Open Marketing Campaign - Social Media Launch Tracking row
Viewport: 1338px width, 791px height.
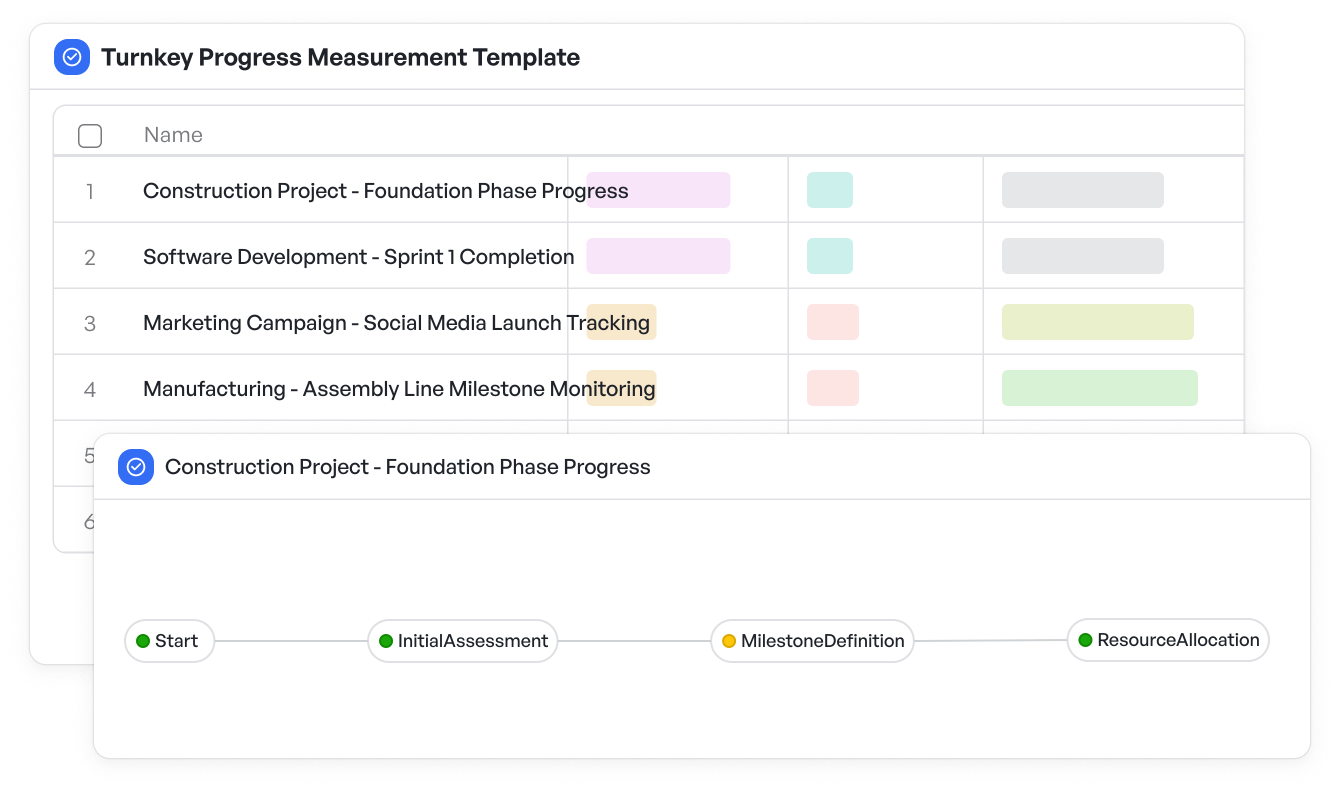point(649,322)
